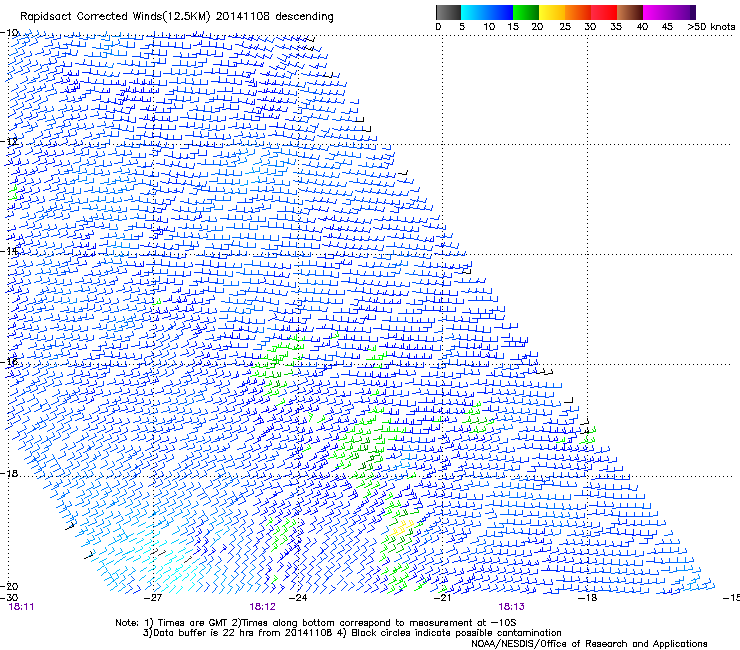Image resolution: width=740 pixels, height=650 pixels.
Task: Click the cluster of yellow wind barbs
Action: pyautogui.click(x=403, y=527)
